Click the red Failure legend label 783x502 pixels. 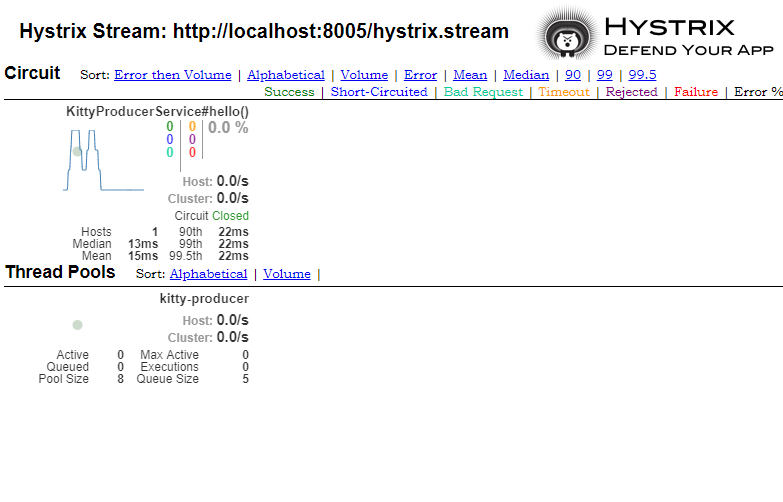[x=696, y=92]
